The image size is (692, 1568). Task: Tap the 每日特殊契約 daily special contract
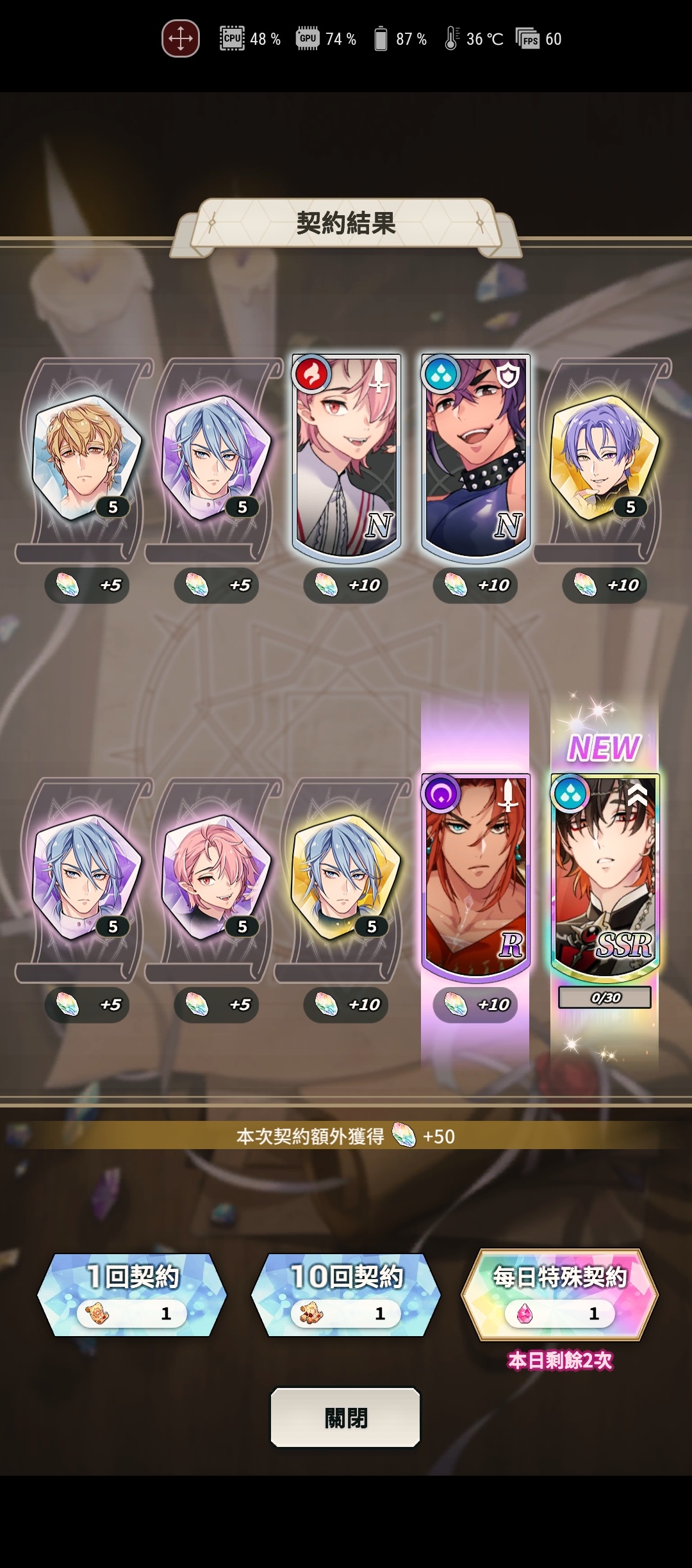[560, 1294]
